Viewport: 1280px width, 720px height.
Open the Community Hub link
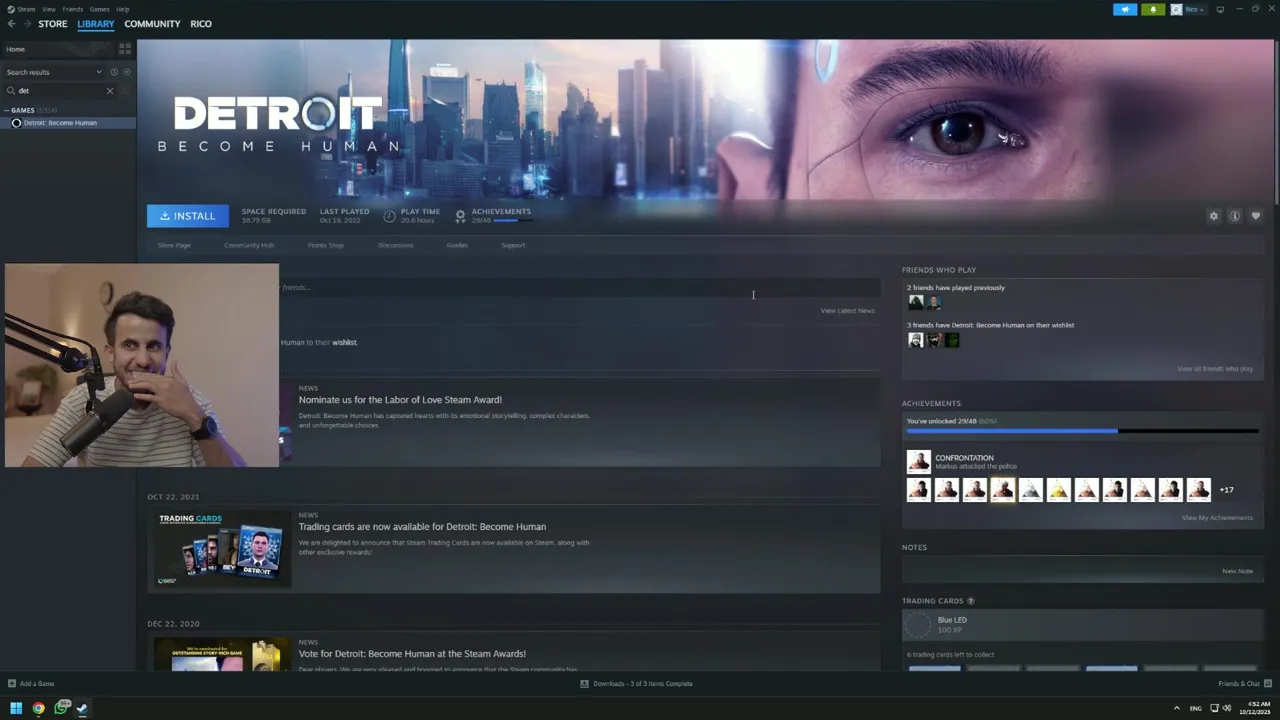point(249,245)
